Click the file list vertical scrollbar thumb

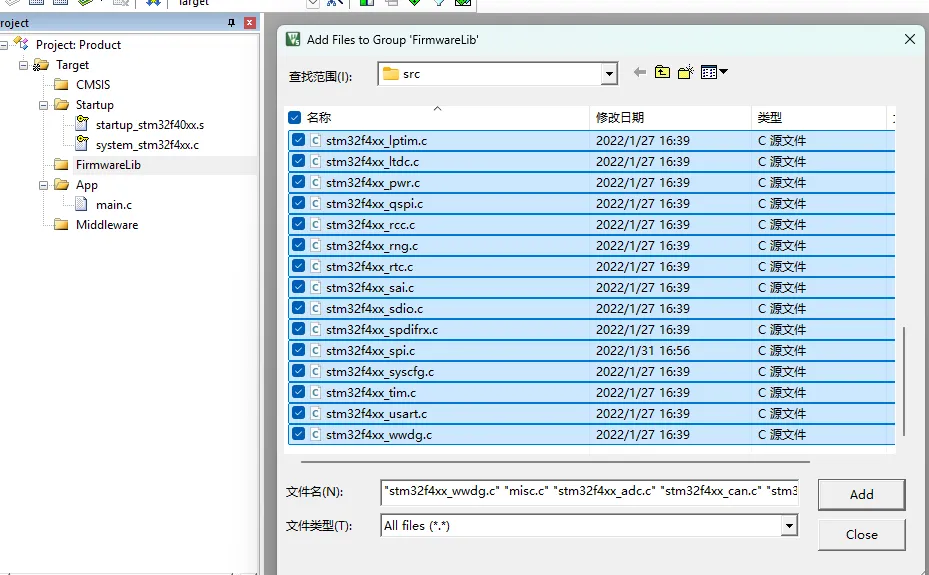tap(904, 381)
